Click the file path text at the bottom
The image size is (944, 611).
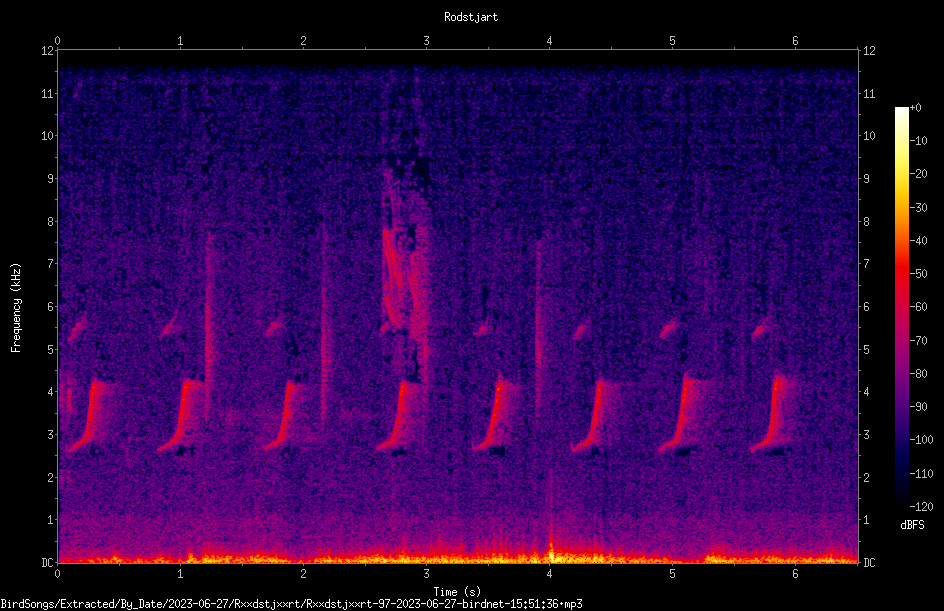[x=291, y=604]
